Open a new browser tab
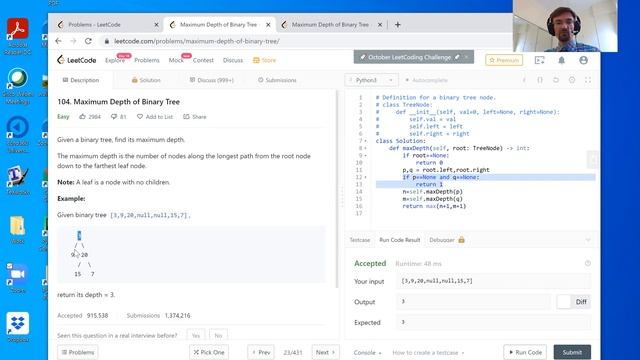The image size is (640, 360). 398,24
